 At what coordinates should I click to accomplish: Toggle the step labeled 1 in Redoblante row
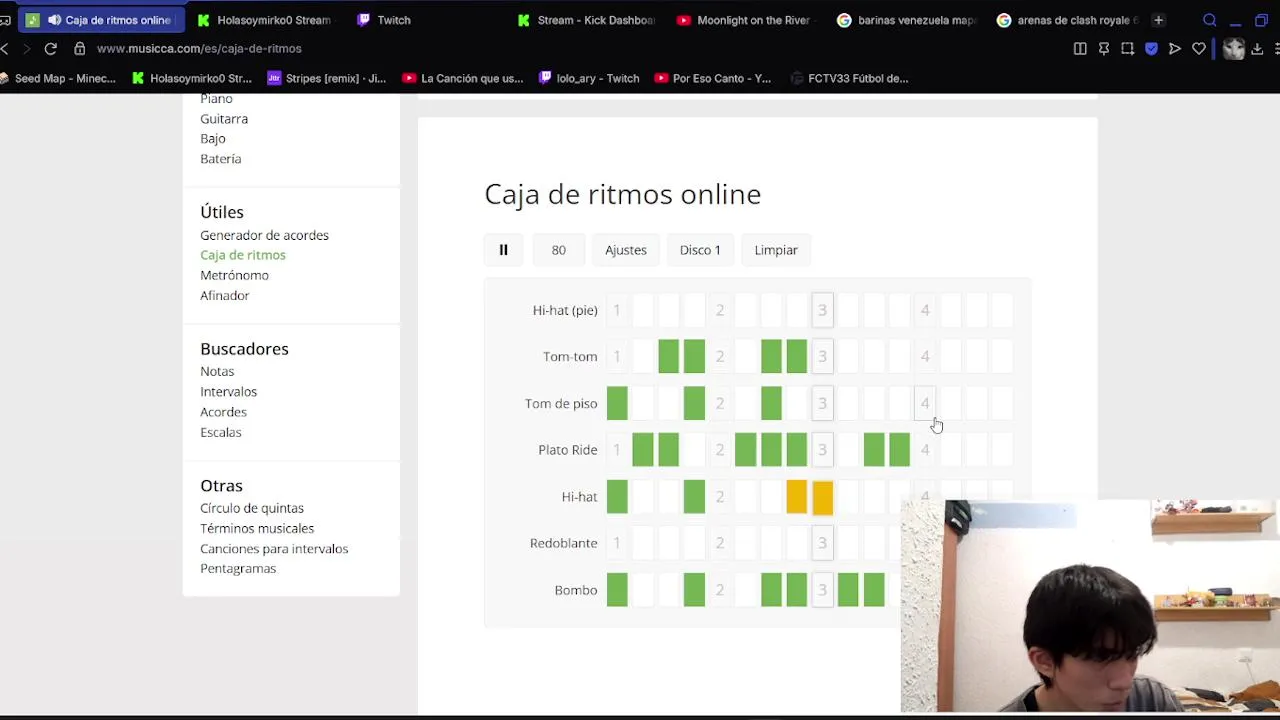[617, 543]
